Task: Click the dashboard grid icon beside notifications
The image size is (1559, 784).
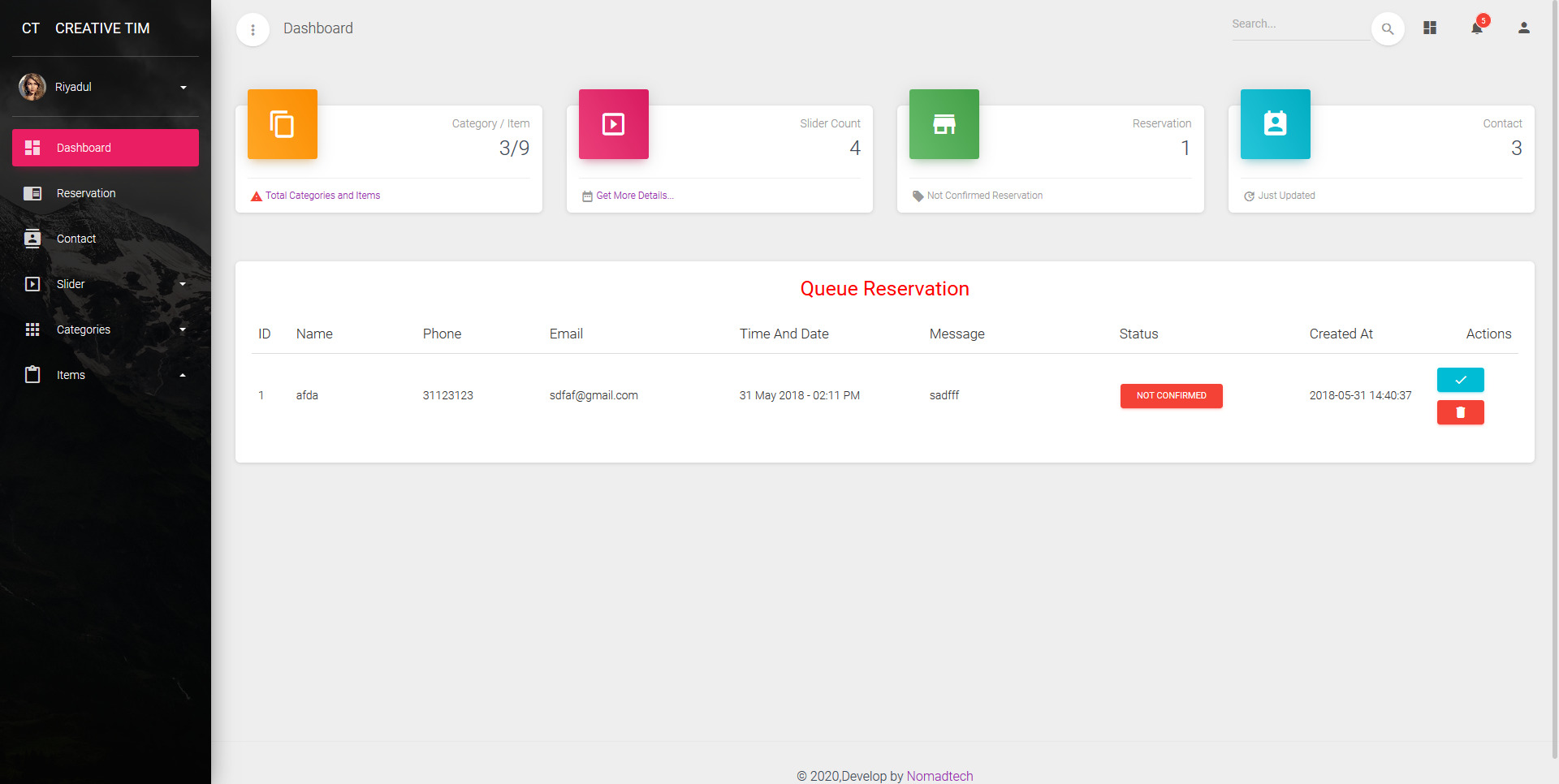Action: click(x=1430, y=28)
